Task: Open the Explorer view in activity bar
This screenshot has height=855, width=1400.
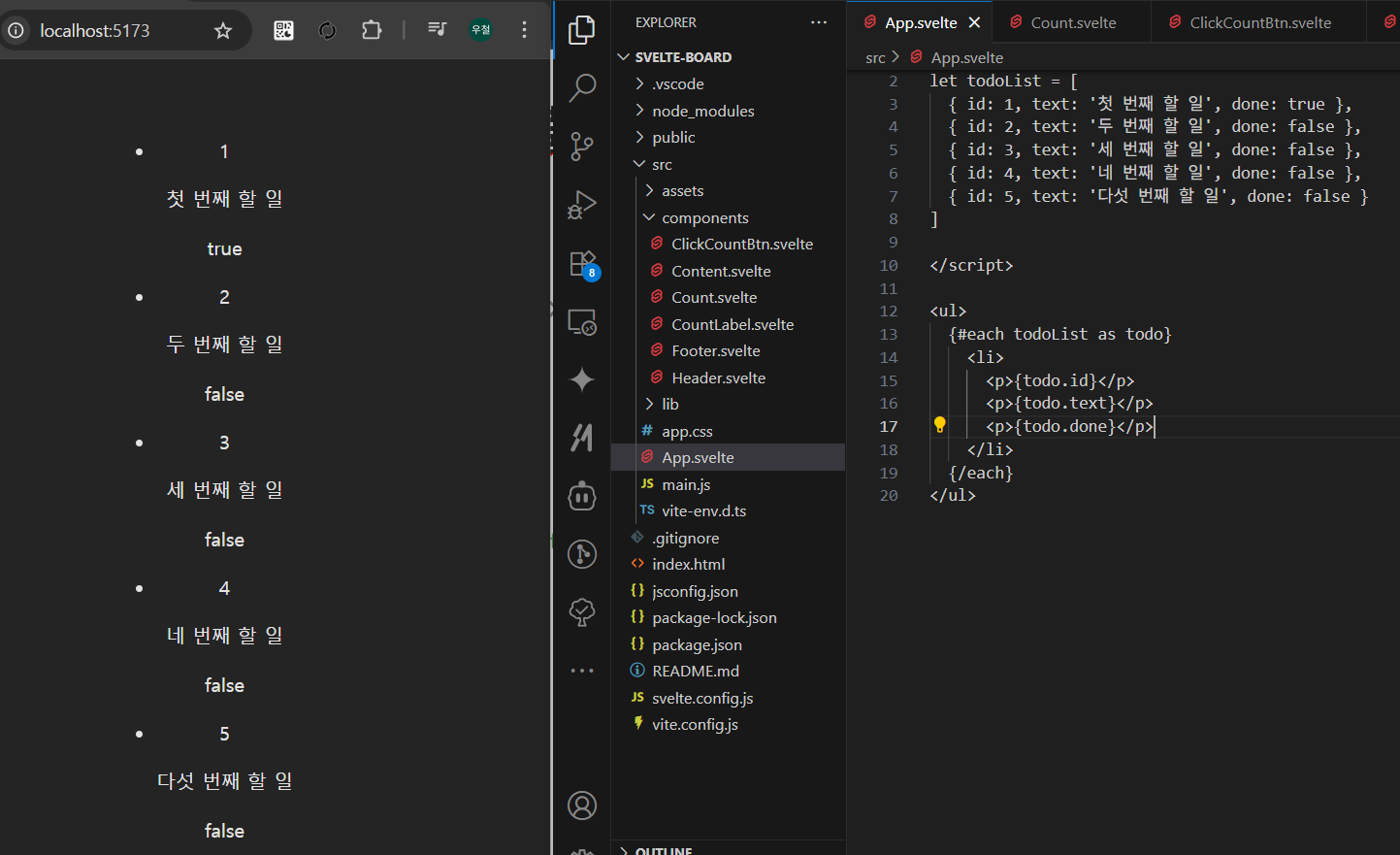Action: click(x=582, y=30)
